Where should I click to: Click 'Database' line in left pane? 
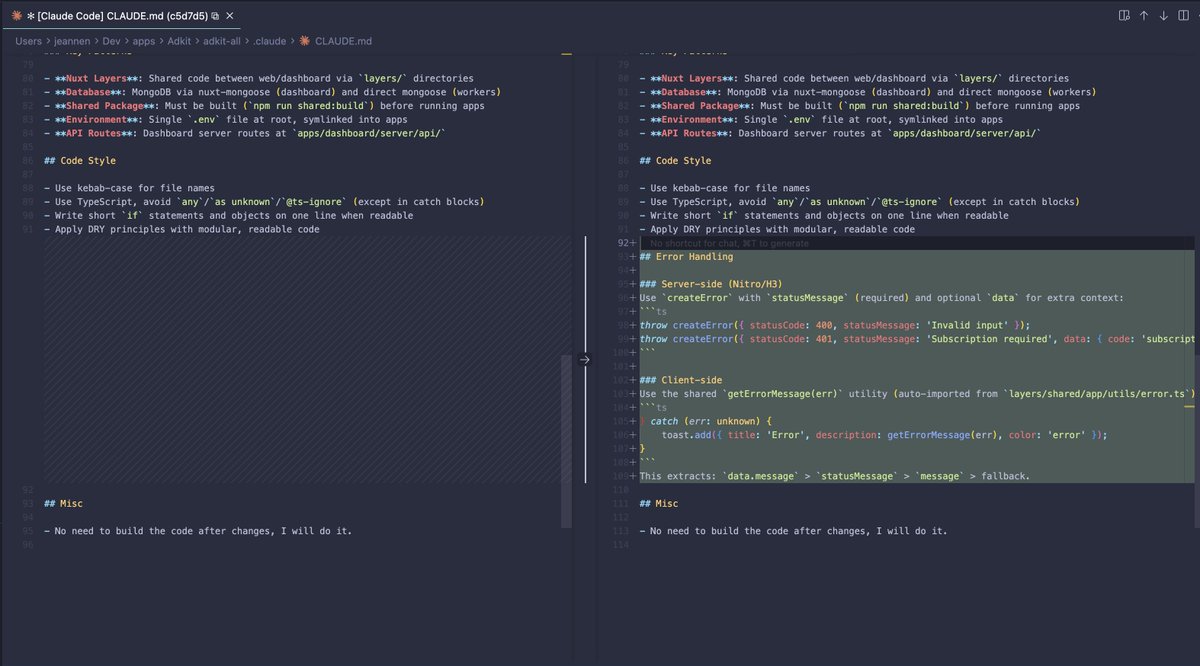click(272, 92)
